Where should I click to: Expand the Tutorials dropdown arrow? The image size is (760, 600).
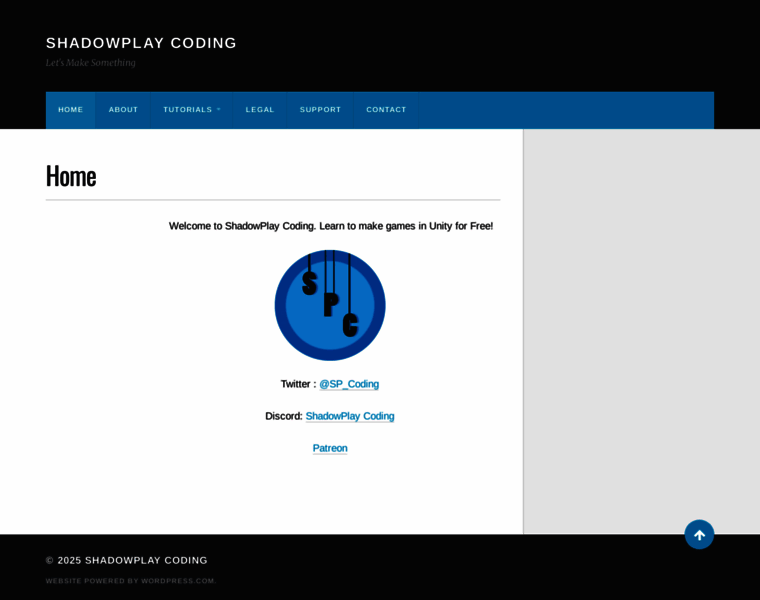pos(219,110)
